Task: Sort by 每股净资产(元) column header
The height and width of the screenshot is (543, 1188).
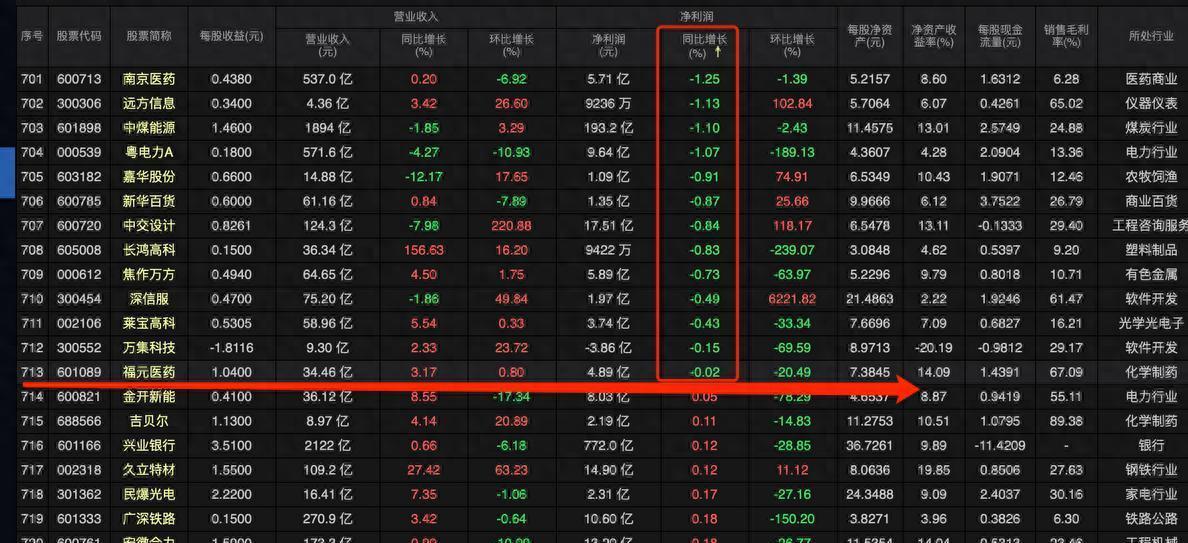Action: click(x=870, y=36)
